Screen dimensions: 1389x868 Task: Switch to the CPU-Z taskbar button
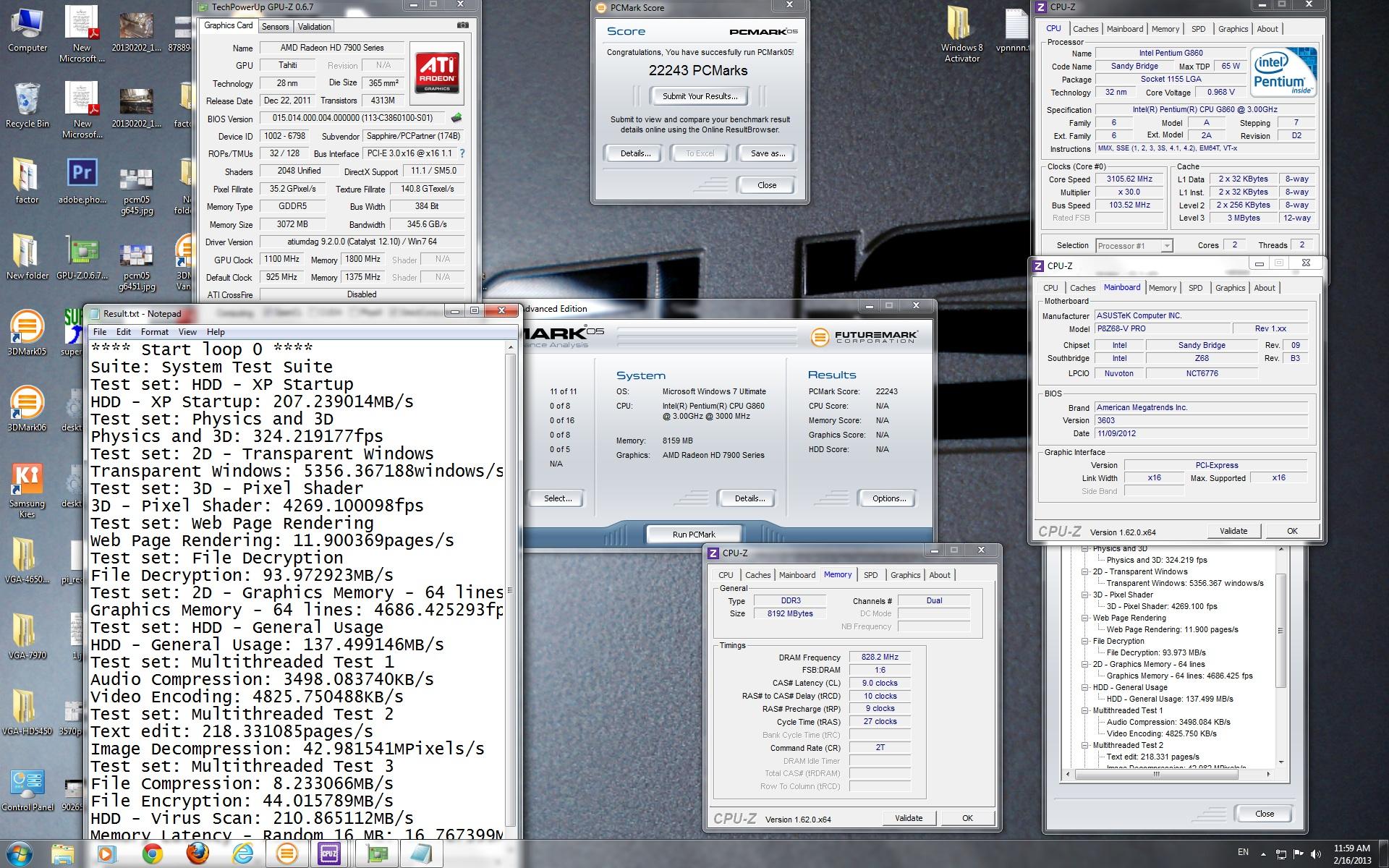click(x=330, y=854)
